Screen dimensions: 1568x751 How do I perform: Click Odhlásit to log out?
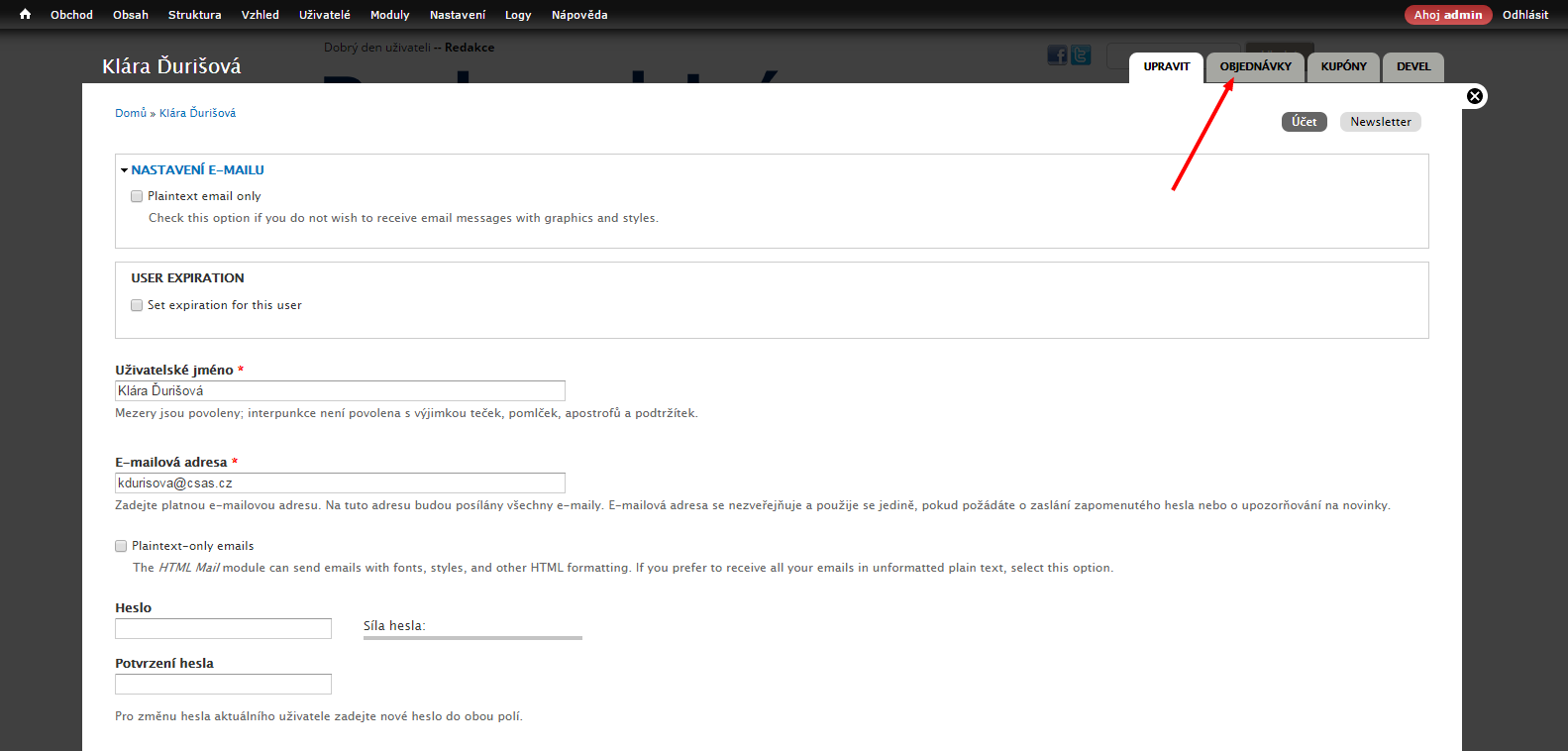tap(1525, 15)
